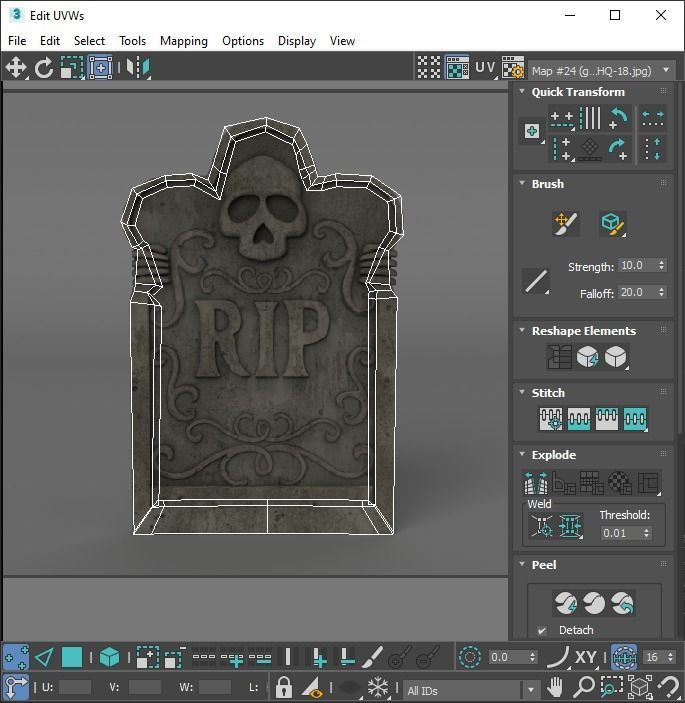
Task: Click the Relax Custom icon
Action: point(616,357)
